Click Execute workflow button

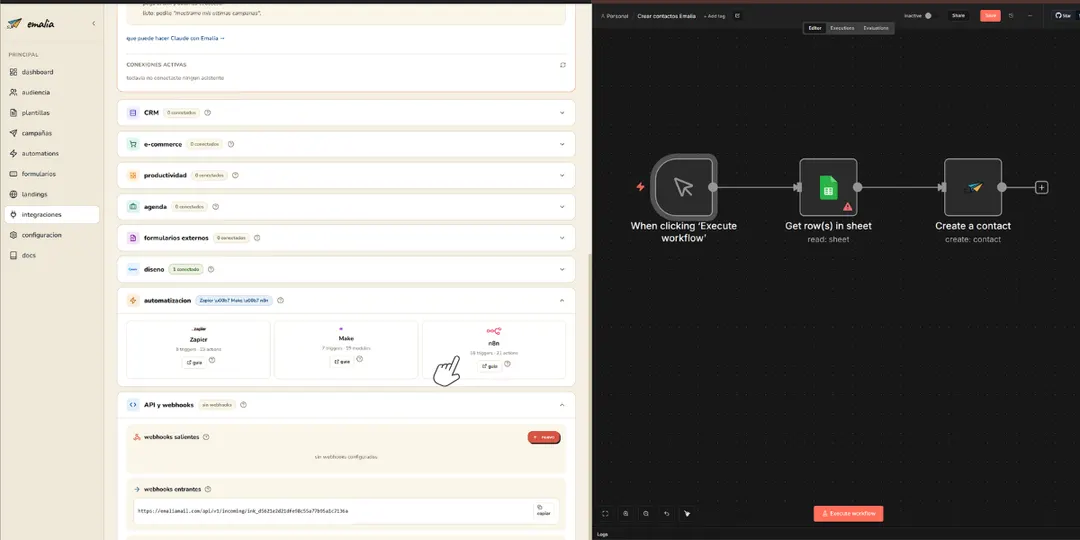tap(848, 513)
